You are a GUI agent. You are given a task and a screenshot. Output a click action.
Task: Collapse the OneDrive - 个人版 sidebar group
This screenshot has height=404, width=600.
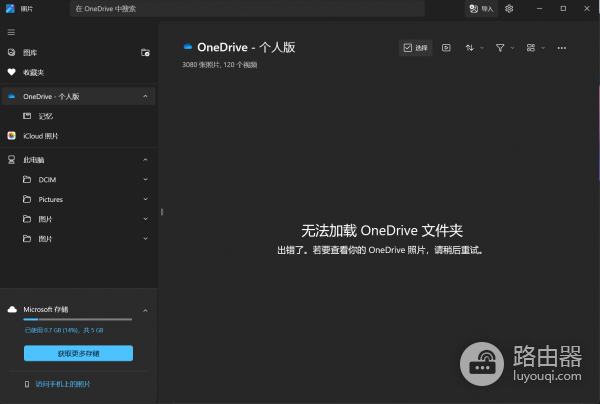[x=145, y=96]
